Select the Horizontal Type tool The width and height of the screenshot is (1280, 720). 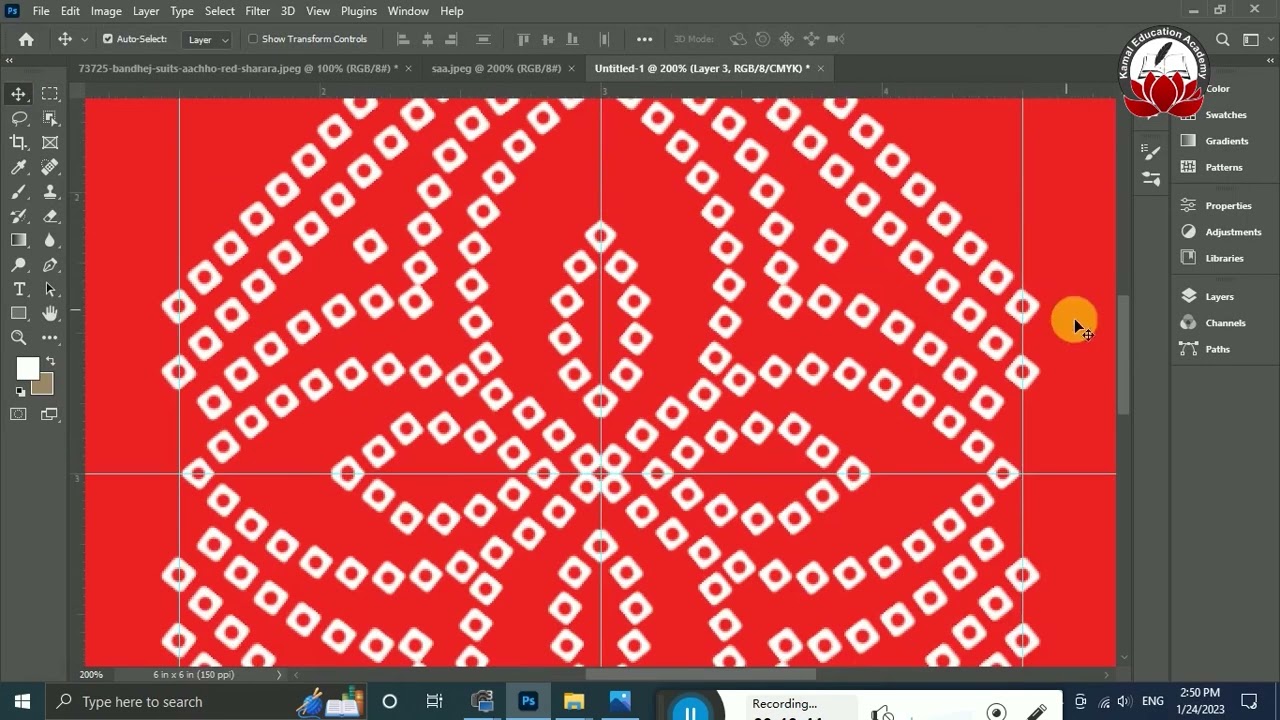pos(19,289)
